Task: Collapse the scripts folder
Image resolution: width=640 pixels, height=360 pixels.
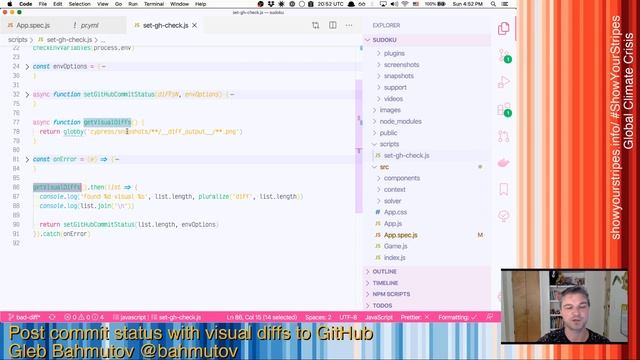Action: click(x=389, y=144)
